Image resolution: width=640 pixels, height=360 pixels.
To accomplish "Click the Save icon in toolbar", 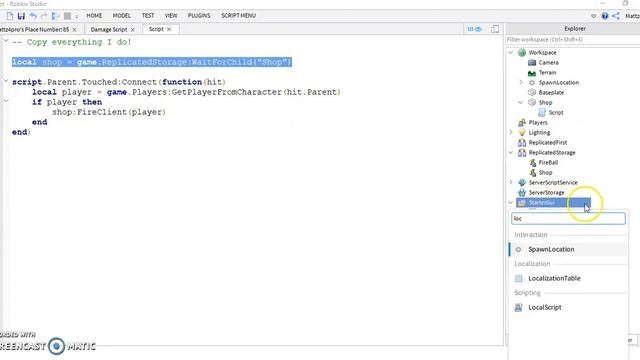I will (21, 16).
